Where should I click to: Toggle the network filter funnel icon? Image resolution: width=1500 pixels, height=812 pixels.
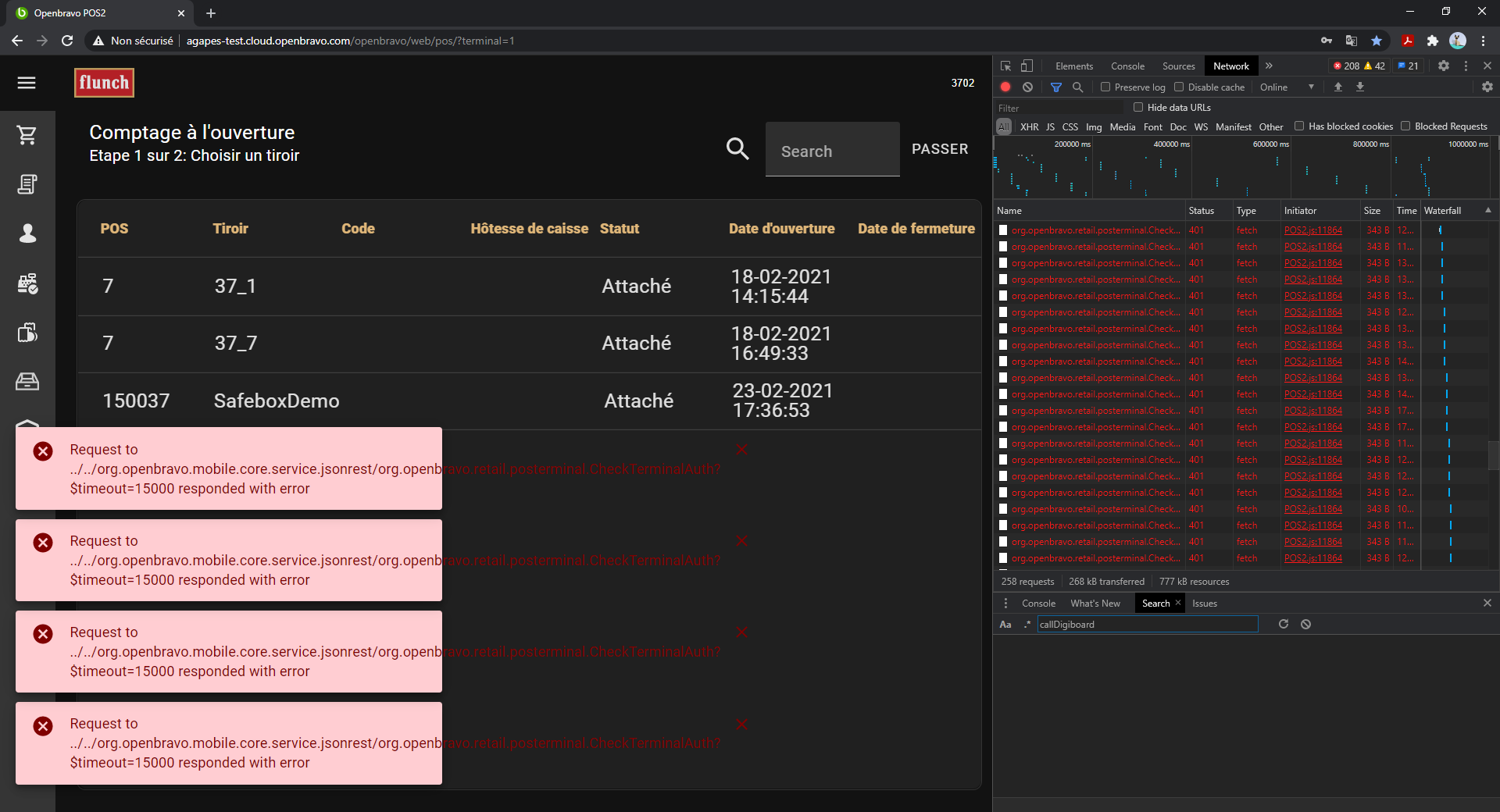1055,87
